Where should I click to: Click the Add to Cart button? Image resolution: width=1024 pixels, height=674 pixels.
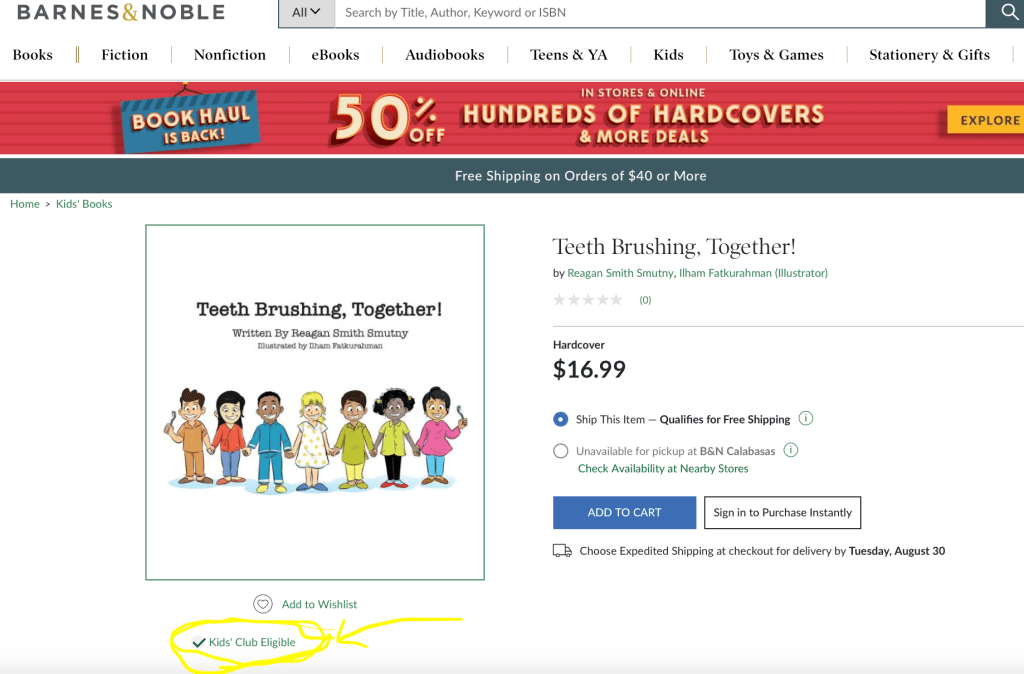tap(624, 513)
